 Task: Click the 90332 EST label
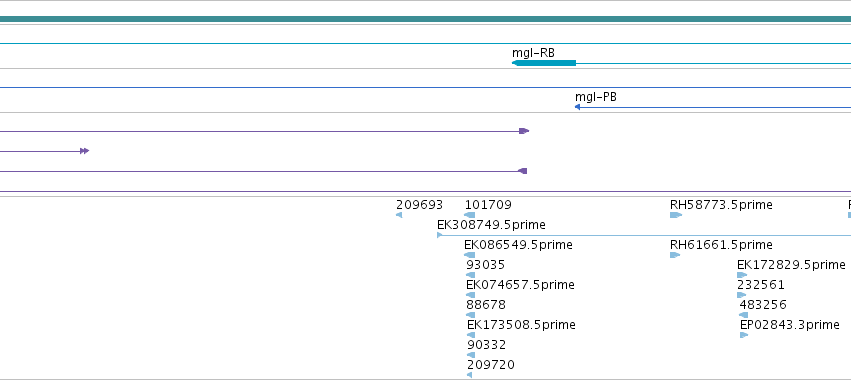[486, 345]
